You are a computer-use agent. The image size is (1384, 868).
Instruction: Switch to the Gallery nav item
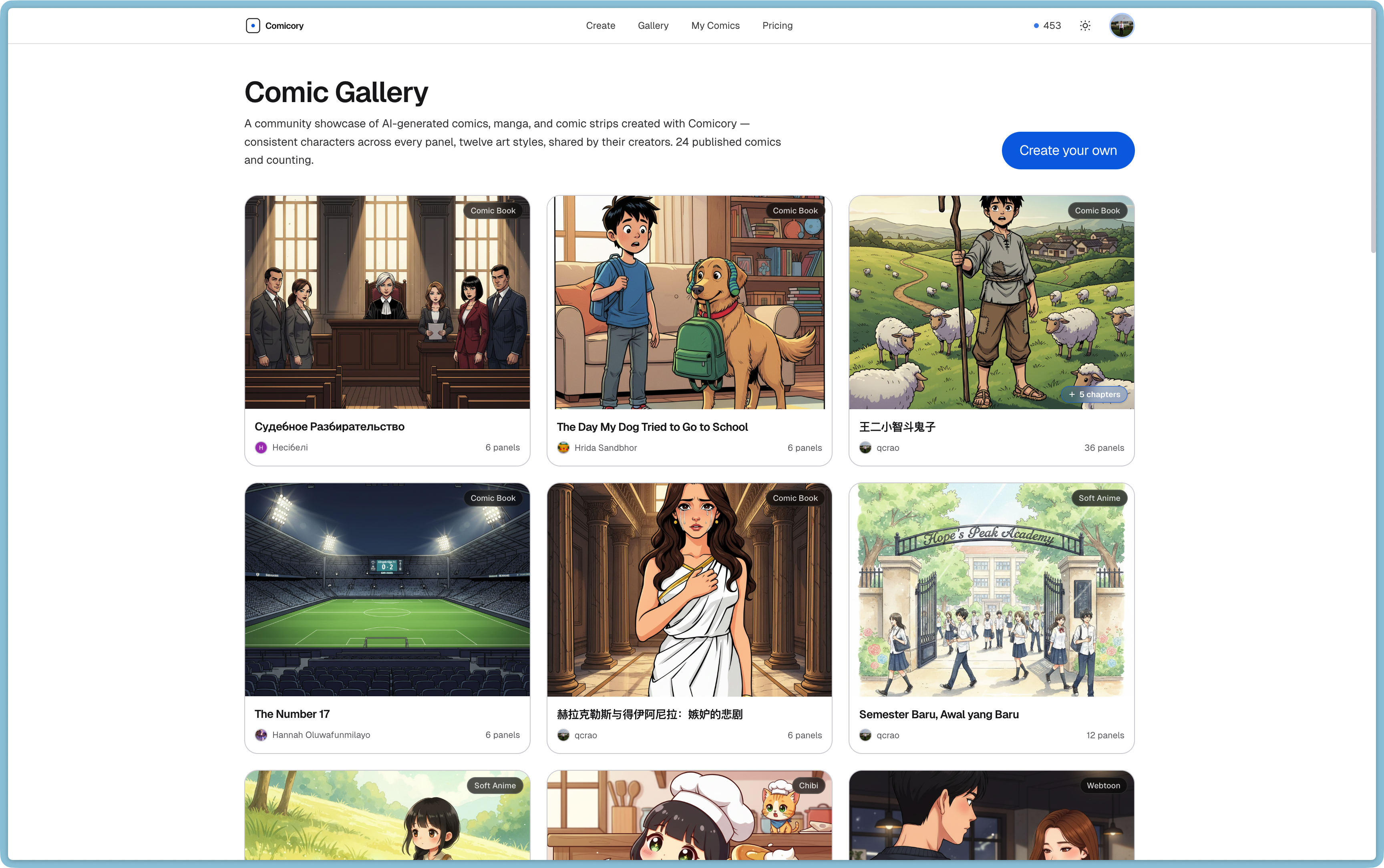tap(653, 25)
